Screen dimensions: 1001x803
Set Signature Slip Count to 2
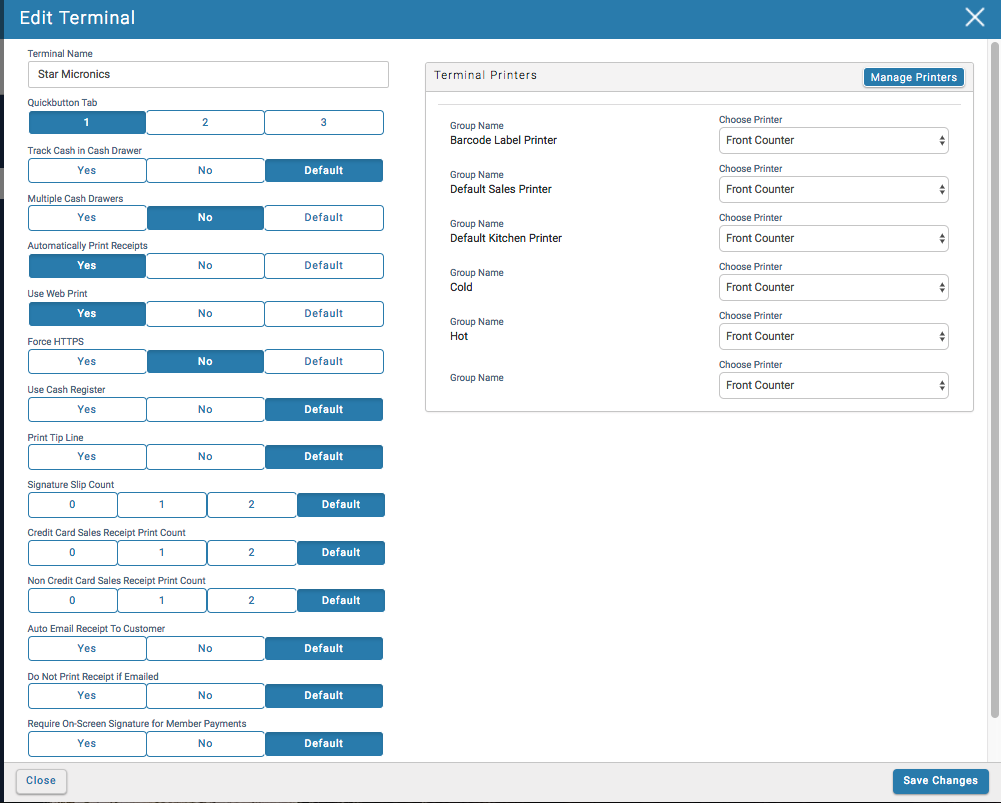[251, 505]
